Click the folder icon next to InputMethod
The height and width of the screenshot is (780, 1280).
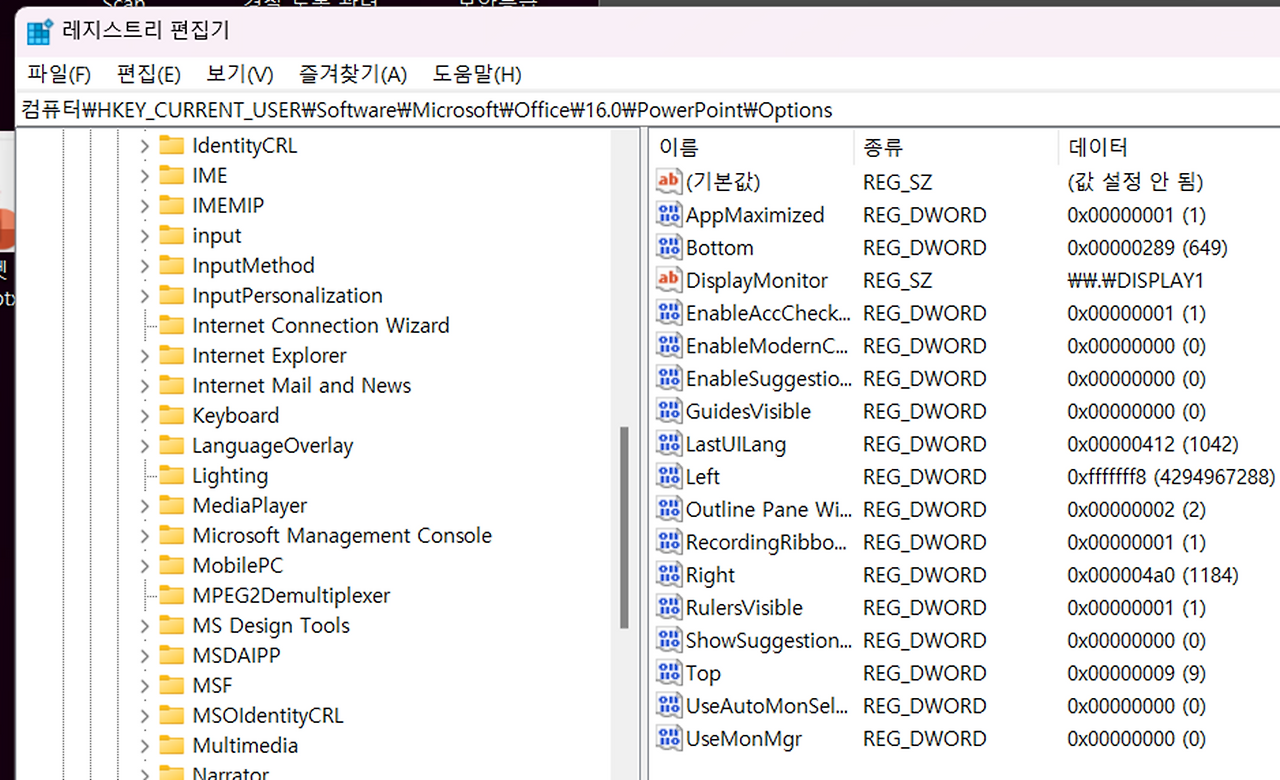coord(172,265)
